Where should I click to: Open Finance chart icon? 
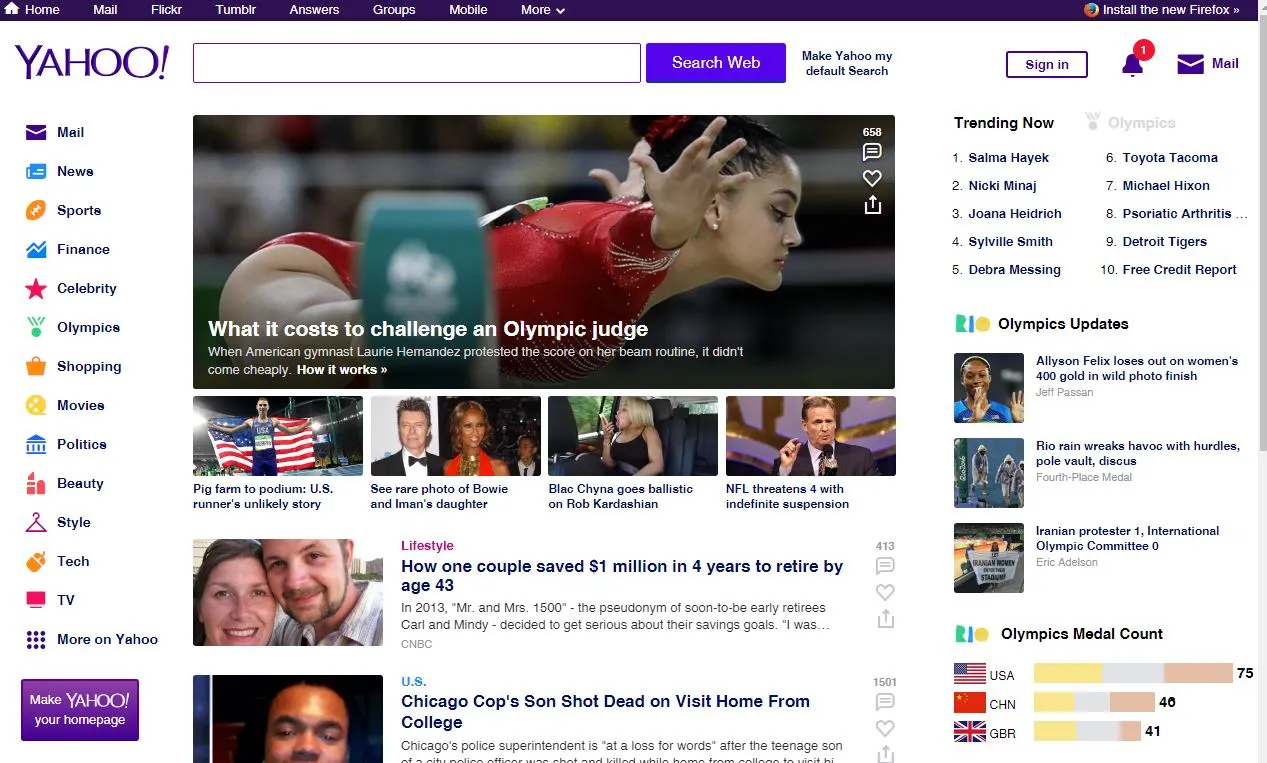coord(36,249)
